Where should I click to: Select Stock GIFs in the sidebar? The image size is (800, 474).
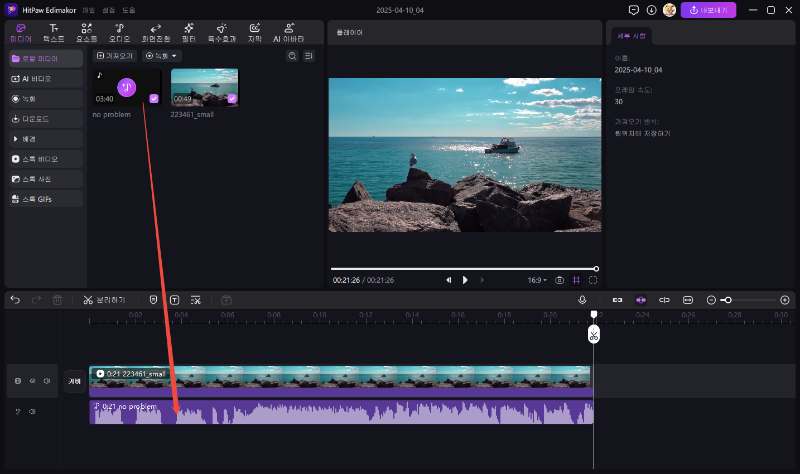point(45,199)
